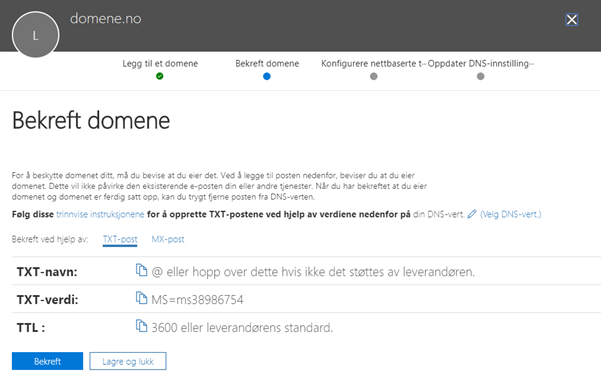Click the 'Legg til et domene' step label
601x383 pixels.
160,64
